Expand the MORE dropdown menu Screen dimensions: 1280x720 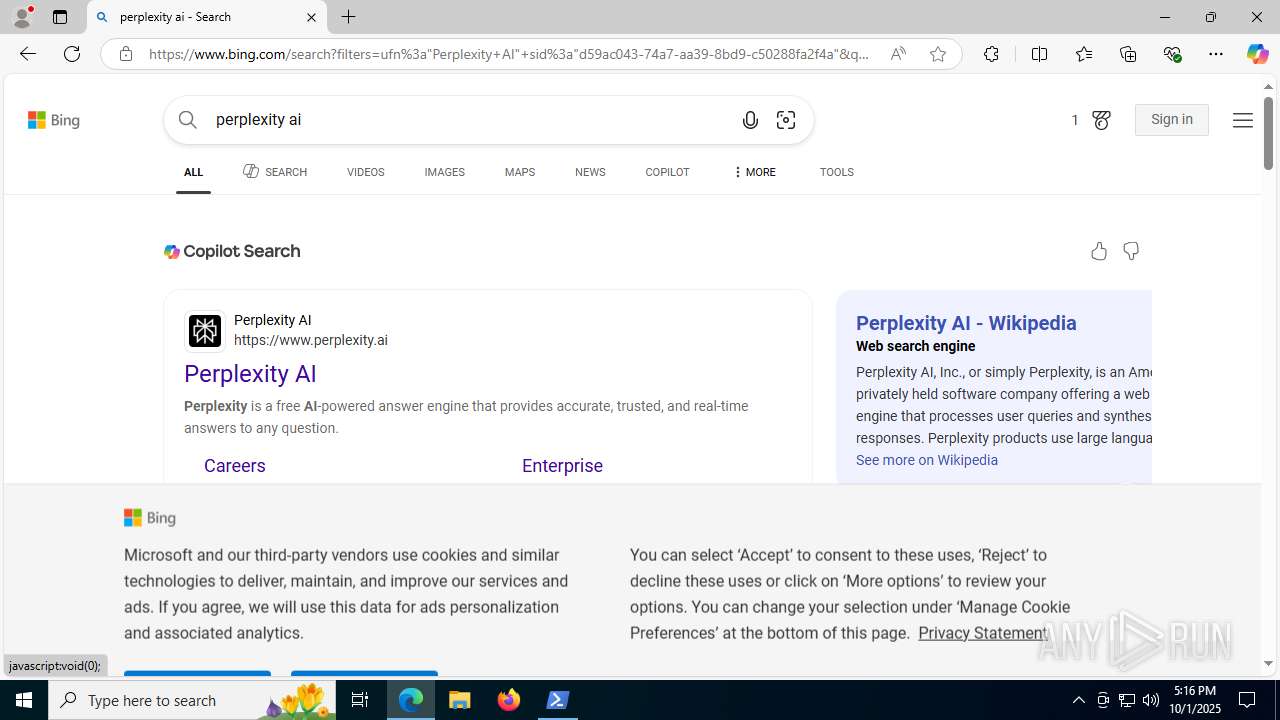(x=754, y=172)
